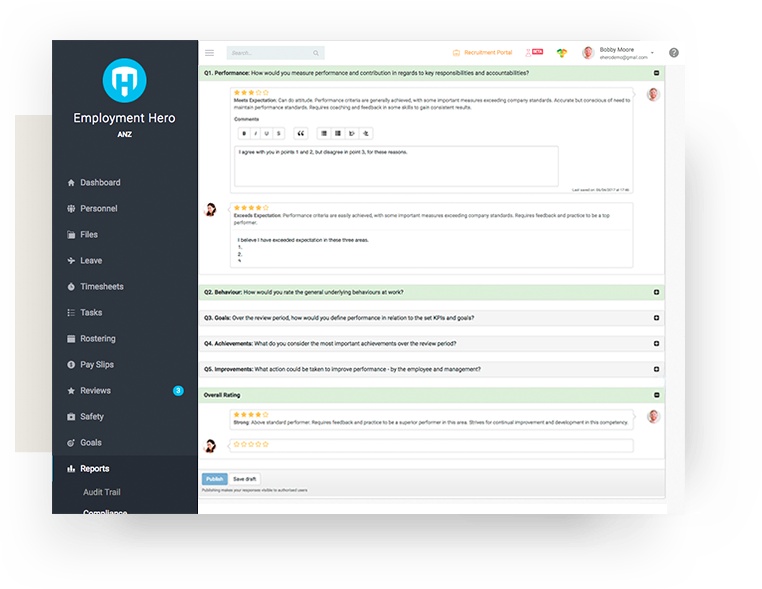Click the Publish button
Image resolution: width=762 pixels, height=589 pixels.
pyautogui.click(x=214, y=479)
